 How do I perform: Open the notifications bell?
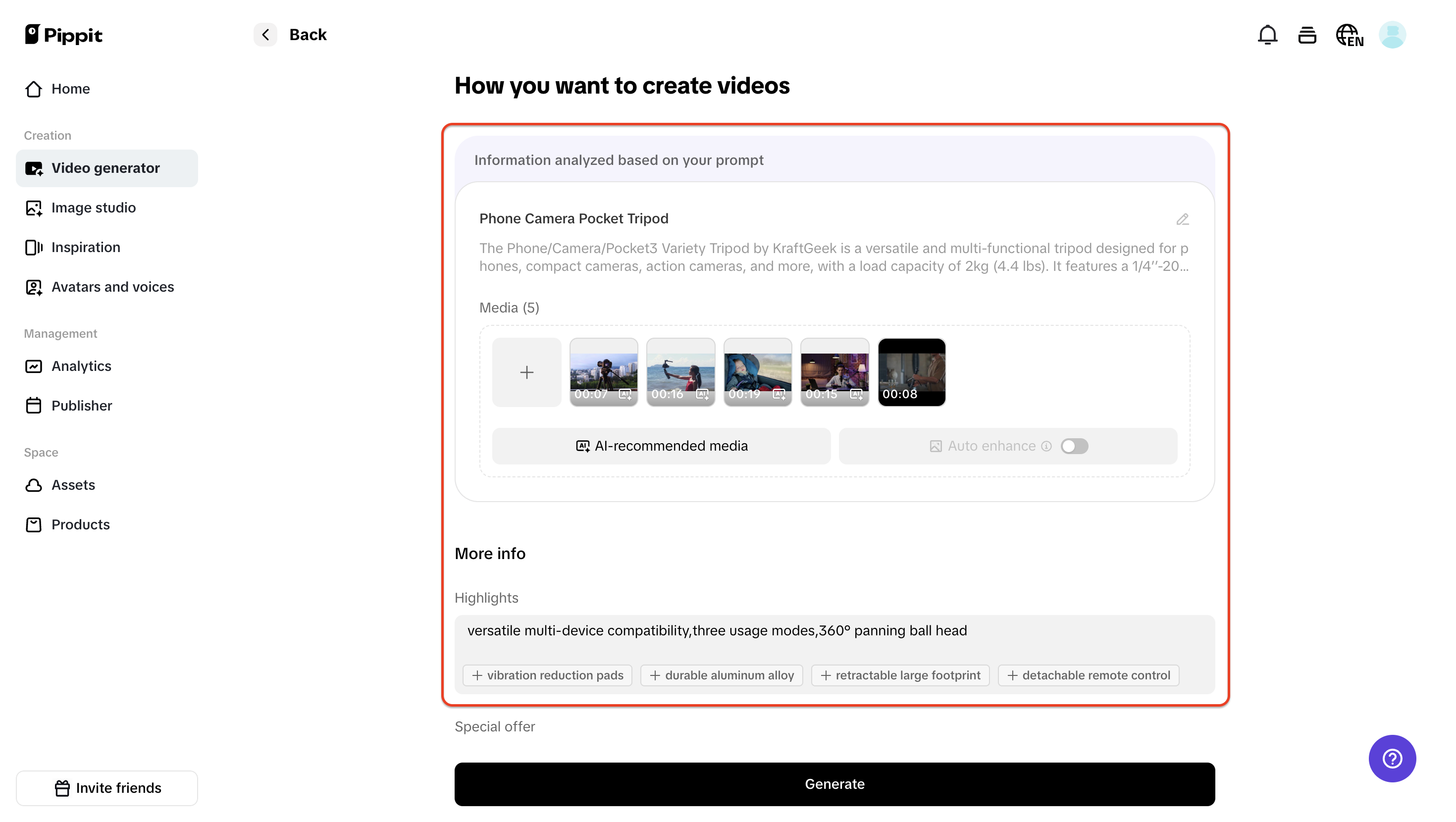pos(1268,35)
